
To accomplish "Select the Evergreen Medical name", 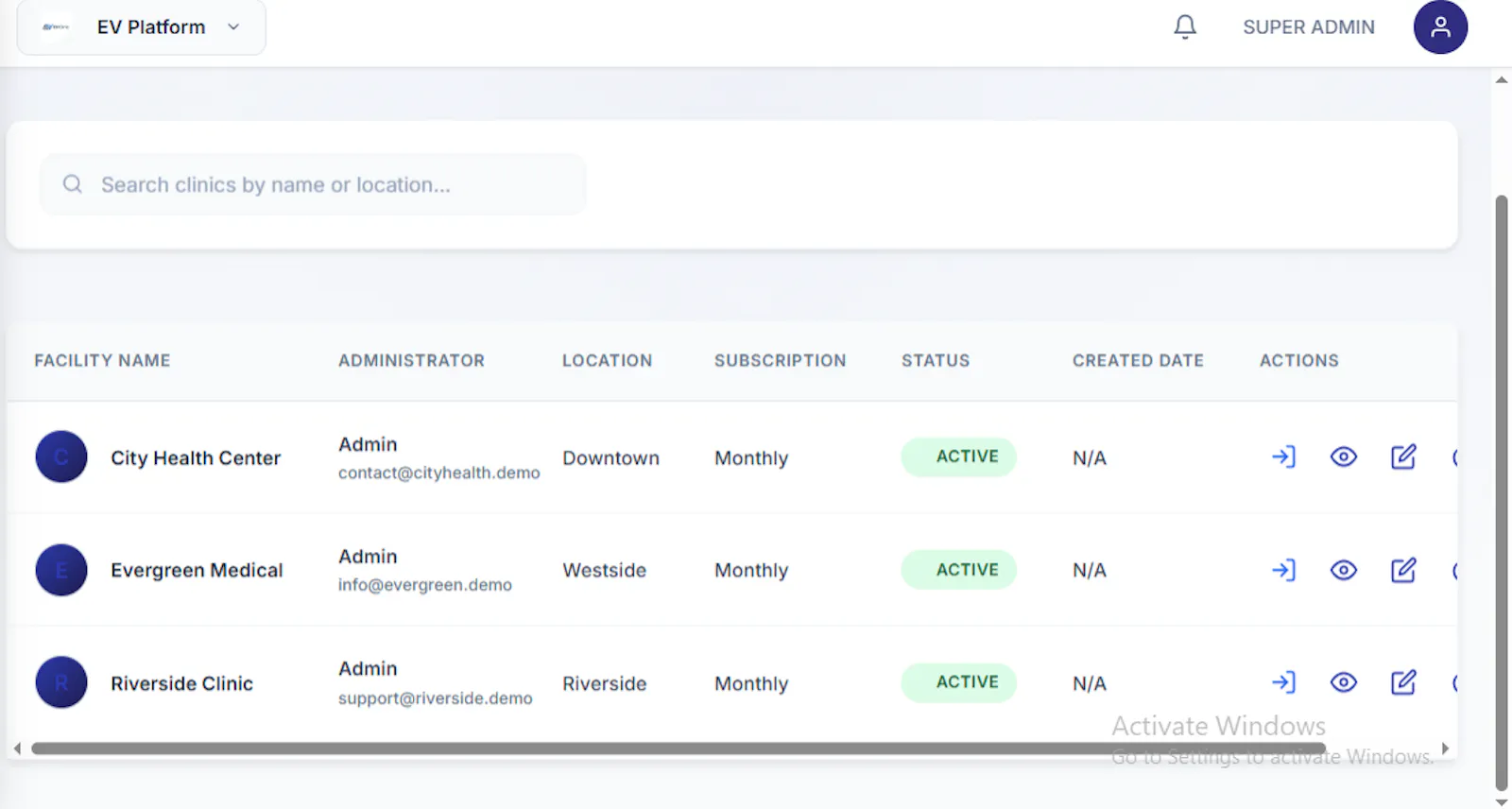I will pyautogui.click(x=197, y=571).
